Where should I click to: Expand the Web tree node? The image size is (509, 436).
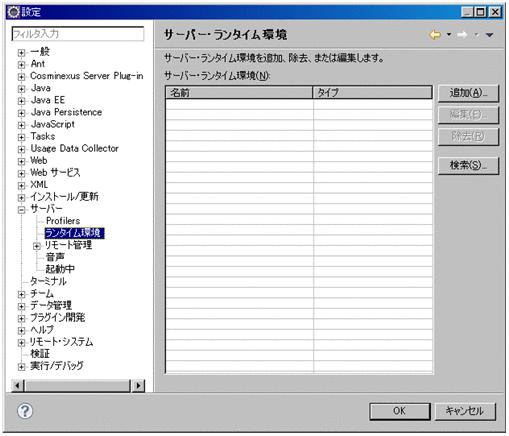pyautogui.click(x=21, y=161)
